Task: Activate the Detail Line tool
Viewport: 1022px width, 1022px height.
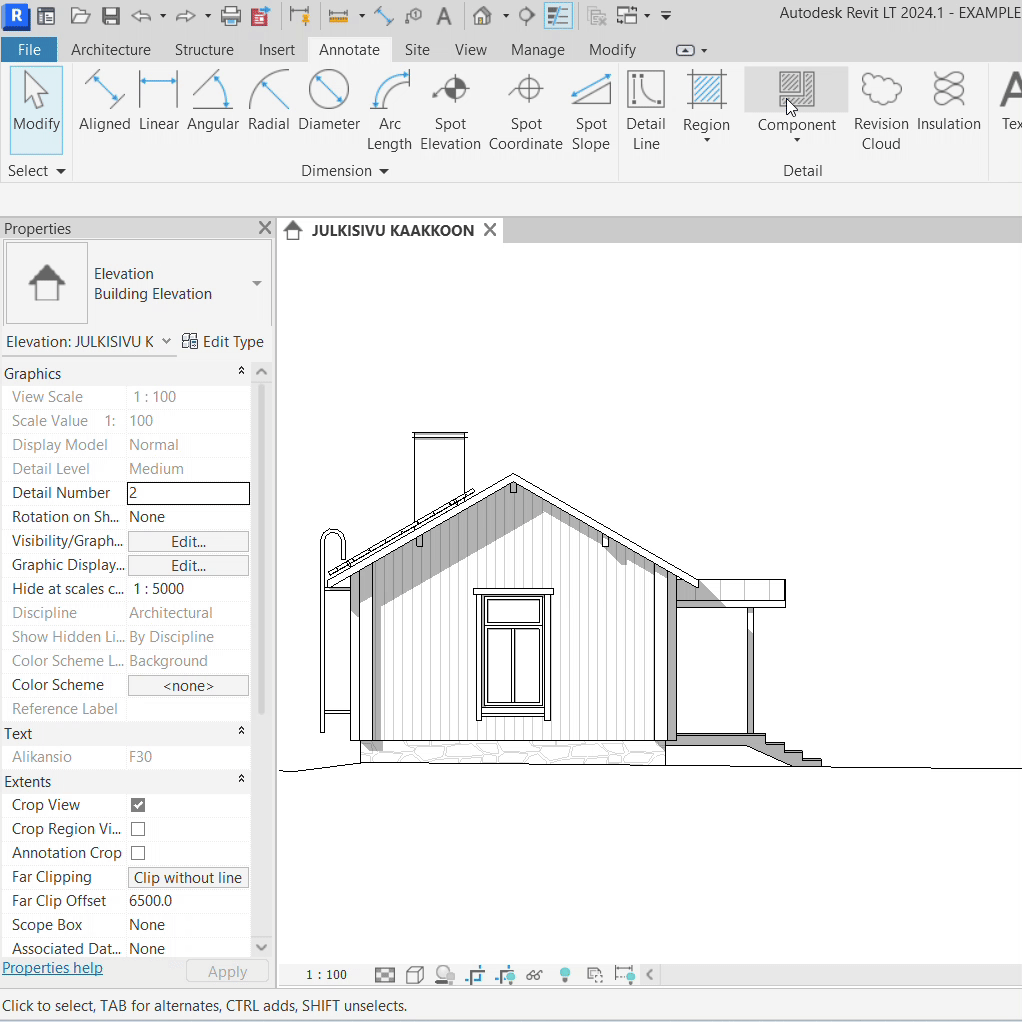Action: (645, 112)
